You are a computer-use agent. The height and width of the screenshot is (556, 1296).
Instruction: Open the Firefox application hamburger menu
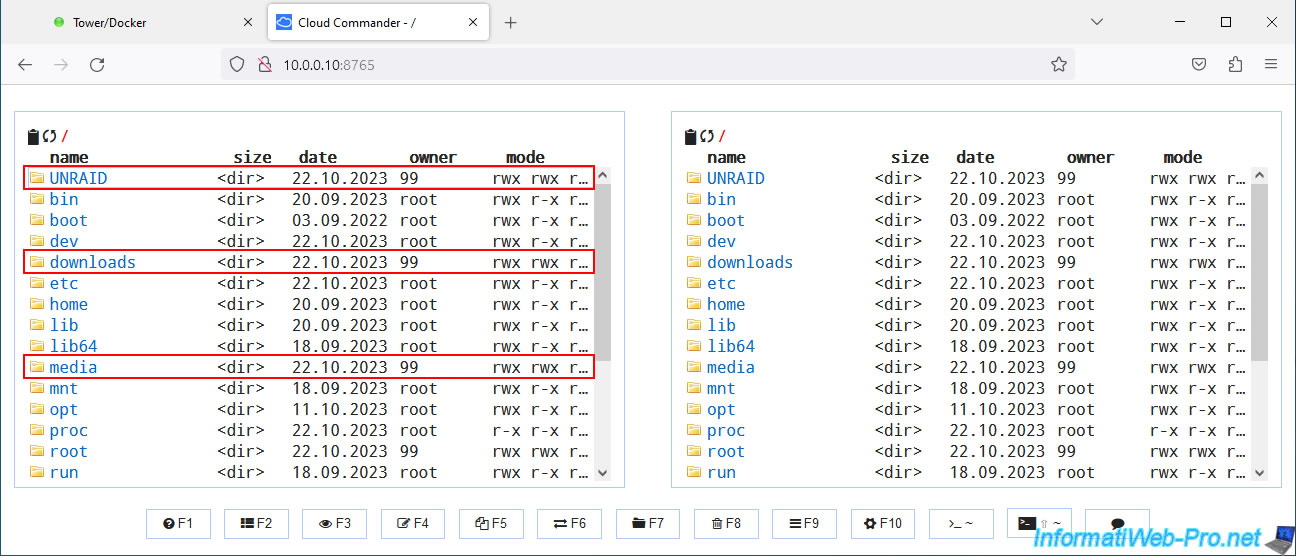point(1271,64)
